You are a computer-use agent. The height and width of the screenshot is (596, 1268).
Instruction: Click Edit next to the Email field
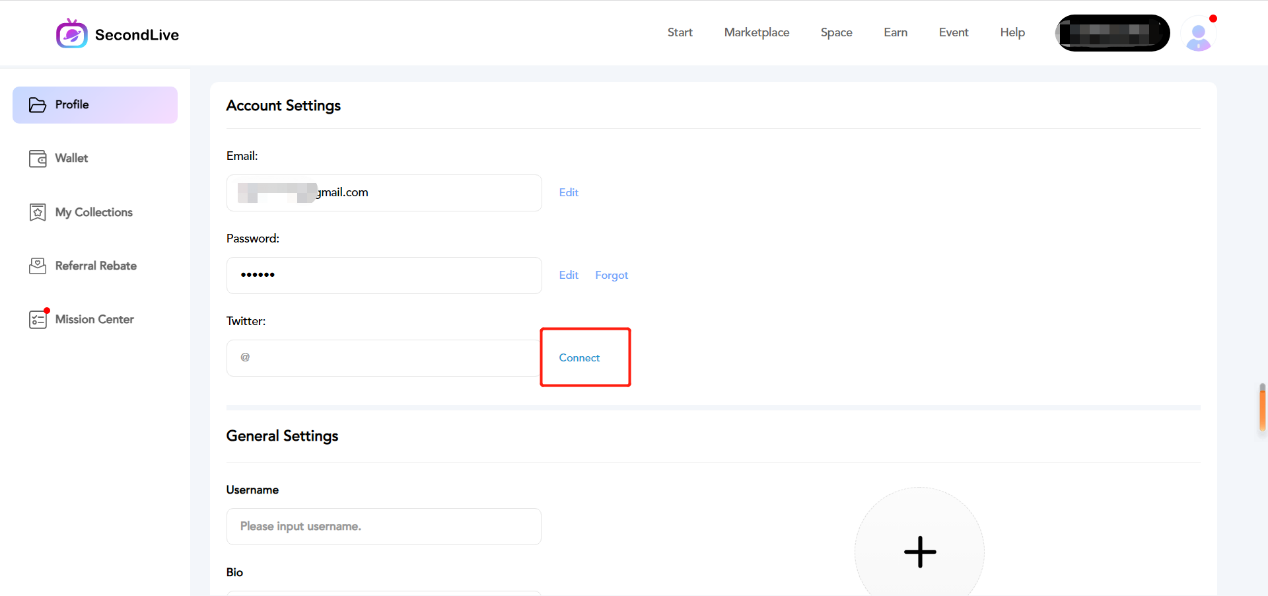click(x=568, y=193)
